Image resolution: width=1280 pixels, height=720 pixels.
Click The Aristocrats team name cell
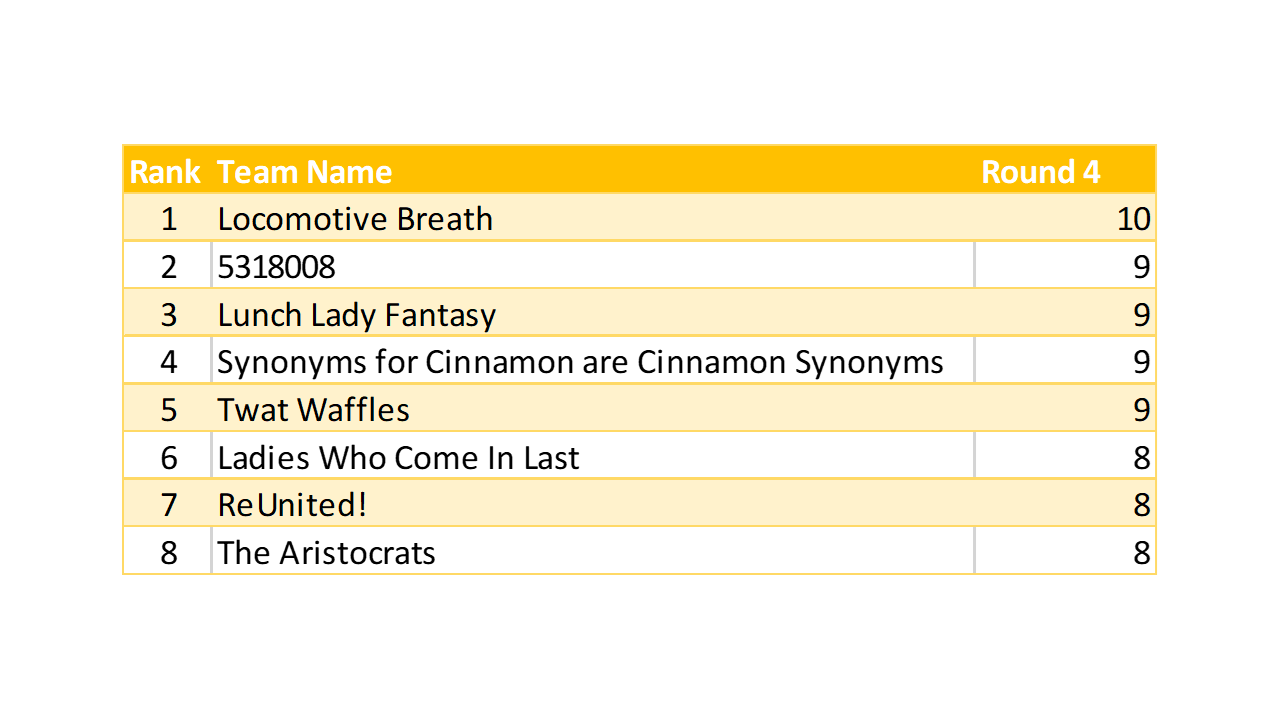326,553
